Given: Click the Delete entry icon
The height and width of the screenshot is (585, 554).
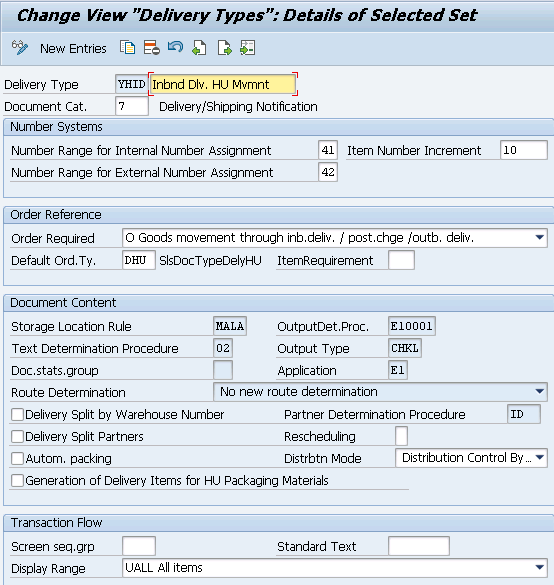Looking at the screenshot, I should point(151,48).
